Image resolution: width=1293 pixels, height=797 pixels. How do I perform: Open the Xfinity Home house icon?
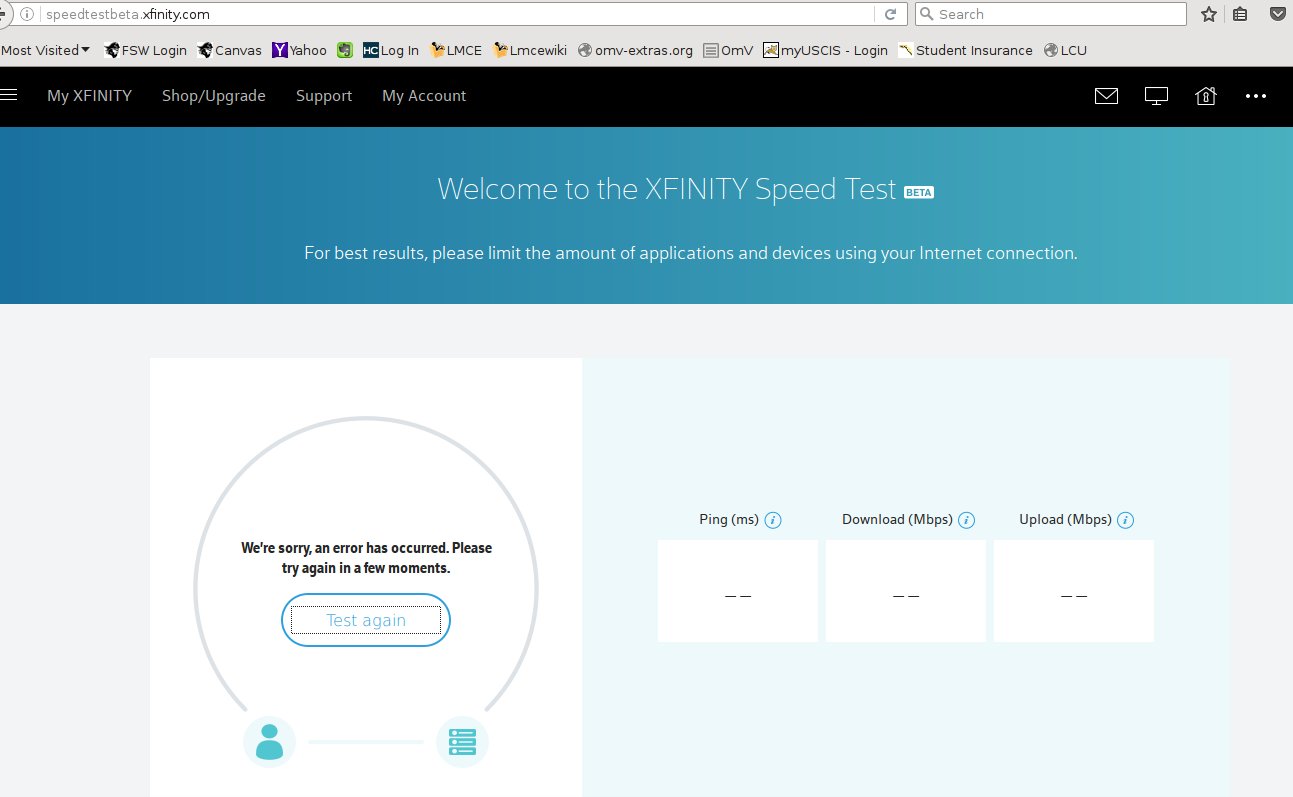[1206, 96]
